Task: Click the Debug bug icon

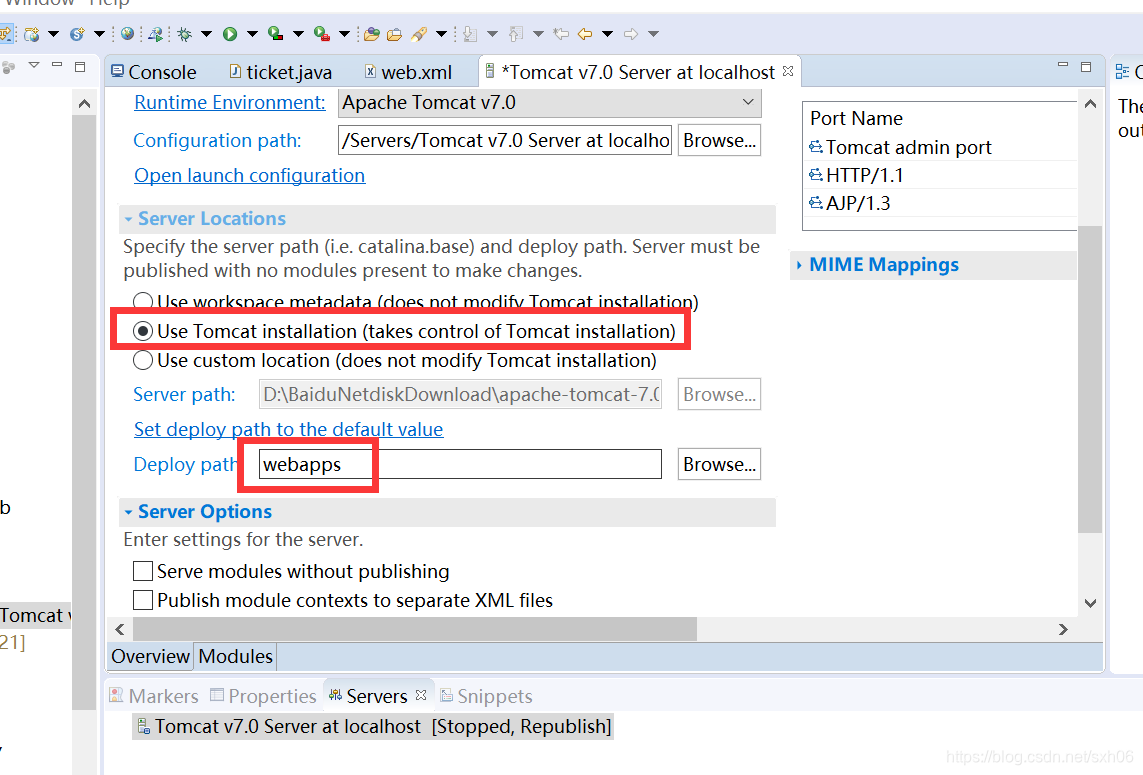Action: [x=184, y=34]
